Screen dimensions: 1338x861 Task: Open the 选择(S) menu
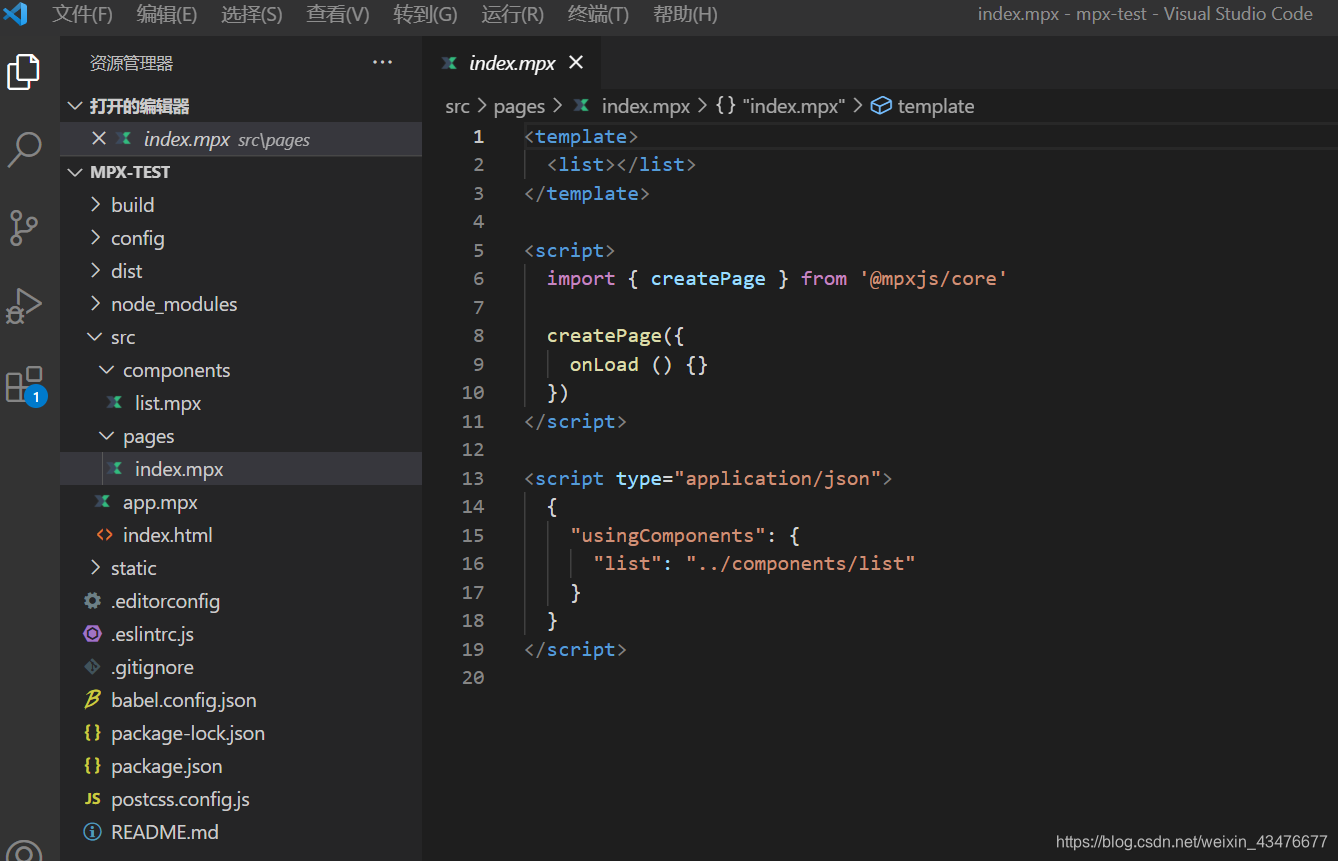251,14
